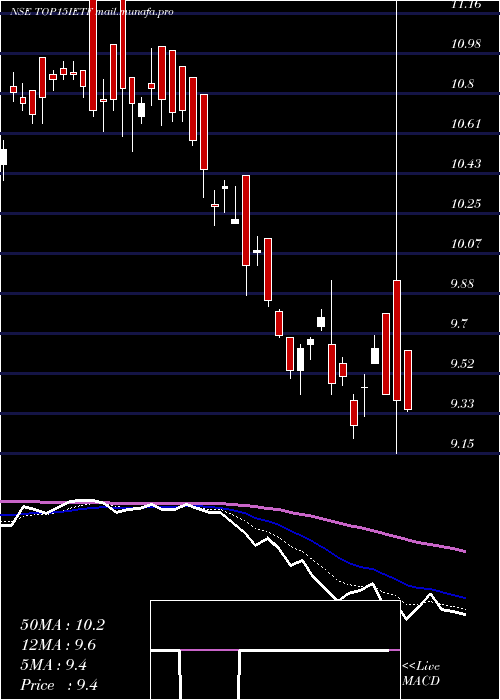This screenshot has width=500, height=700.
Task: Click the 9.52 price axis label
Action: pos(462,364)
